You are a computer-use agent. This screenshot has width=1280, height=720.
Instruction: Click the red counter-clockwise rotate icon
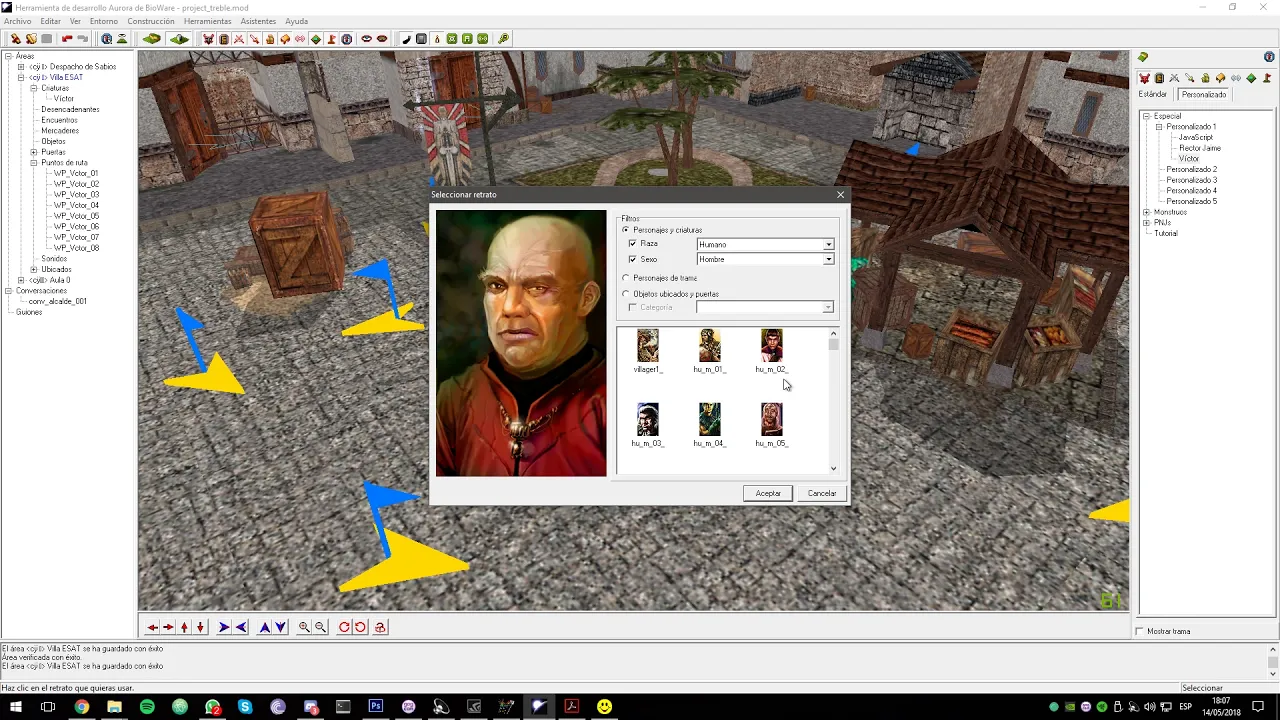[360, 627]
